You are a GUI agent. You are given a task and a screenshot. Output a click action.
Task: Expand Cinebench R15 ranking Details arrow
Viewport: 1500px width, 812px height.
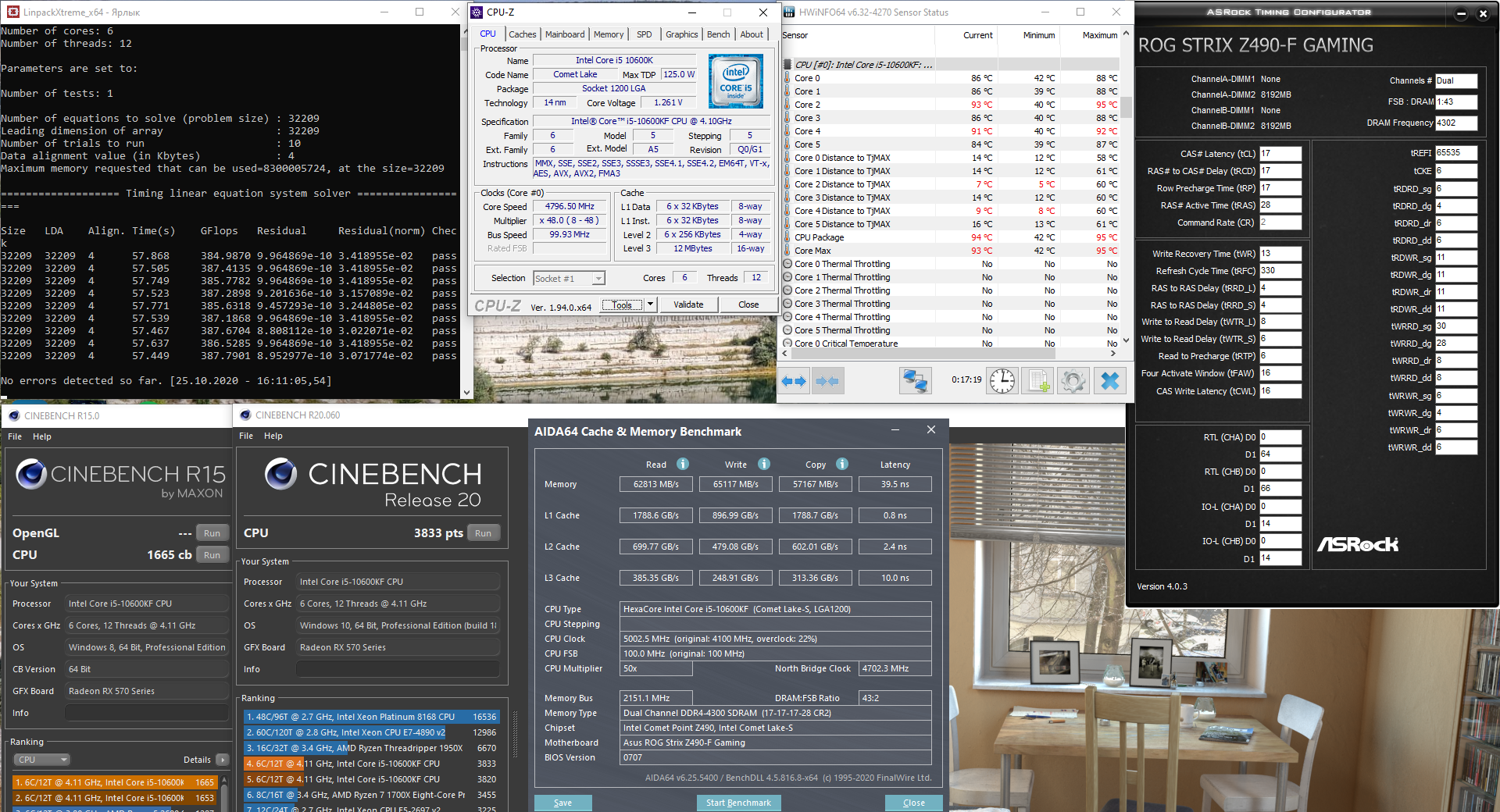point(223,760)
